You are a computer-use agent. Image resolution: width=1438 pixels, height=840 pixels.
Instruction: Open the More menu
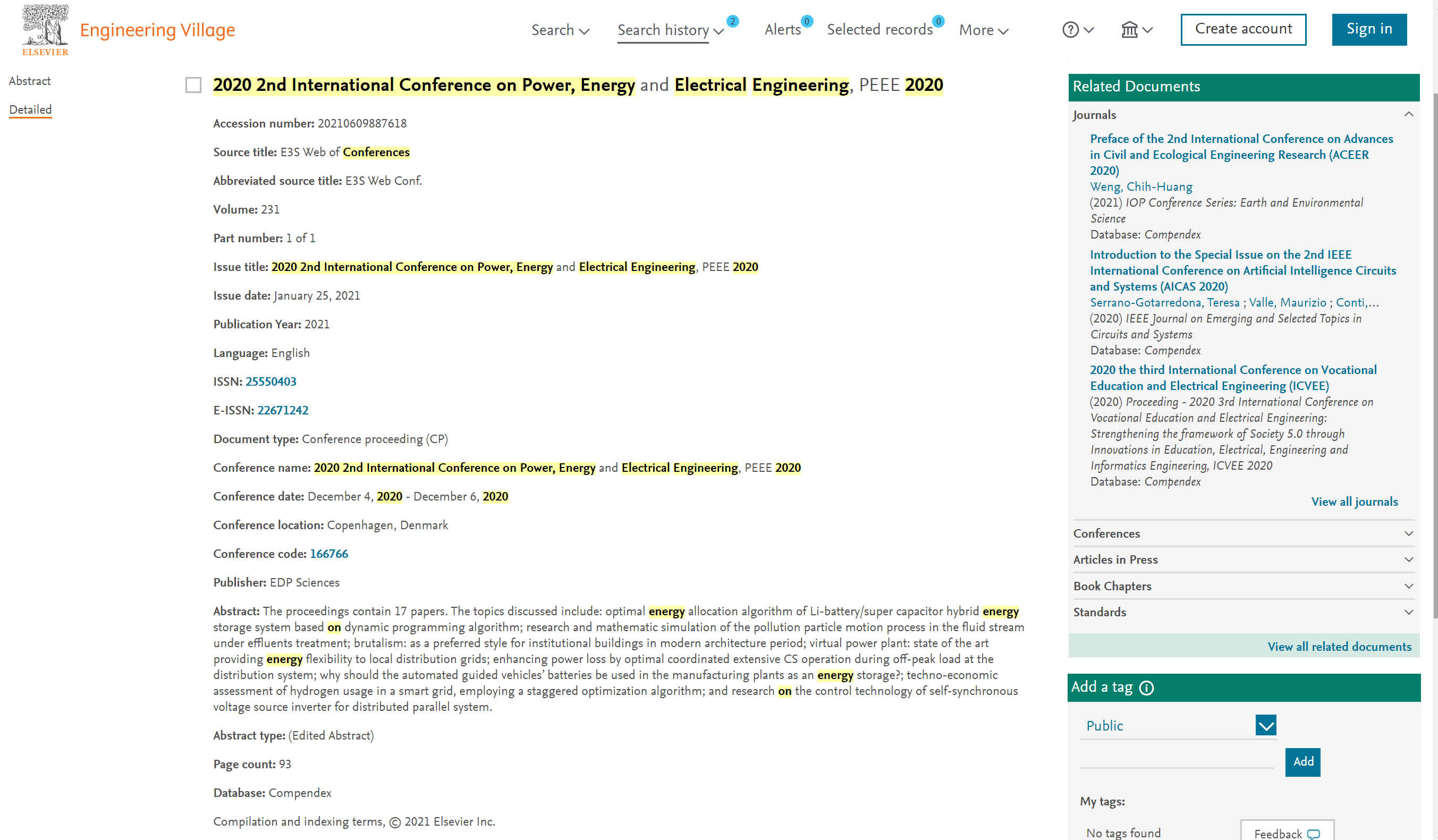click(983, 30)
